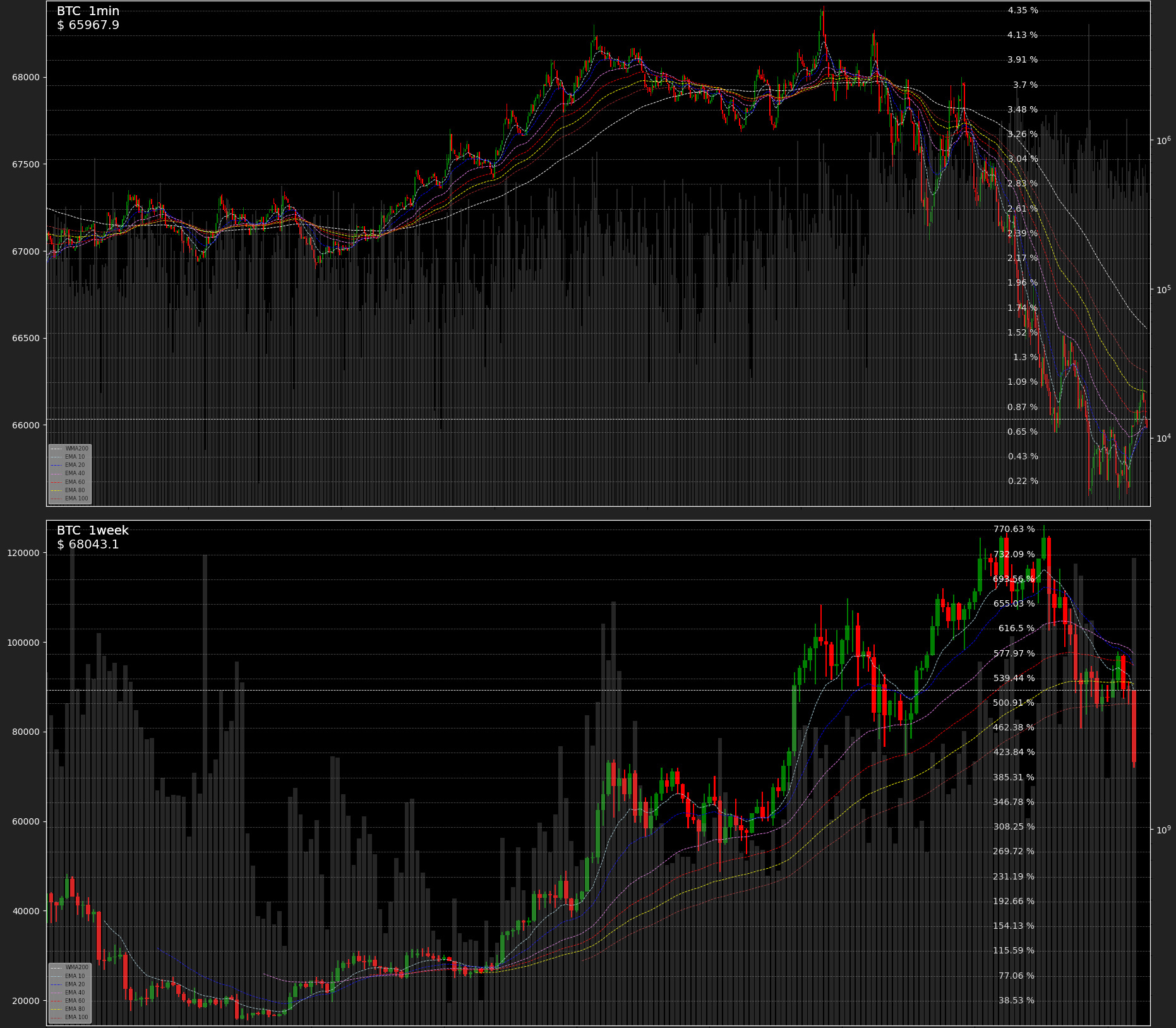
Task: Click the 10⁹ volume axis tick on weekly chart
Action: (x=1163, y=830)
